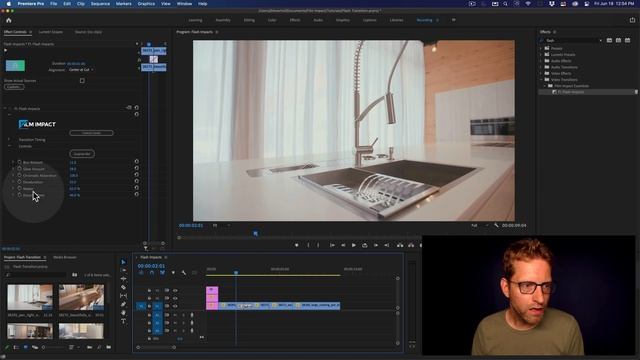This screenshot has height=360, width=640.
Task: Click the timeline playhead marker
Action: pos(236,272)
